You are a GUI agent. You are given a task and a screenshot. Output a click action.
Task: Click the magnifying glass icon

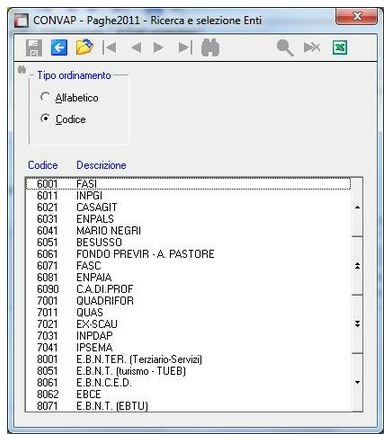pyautogui.click(x=285, y=48)
